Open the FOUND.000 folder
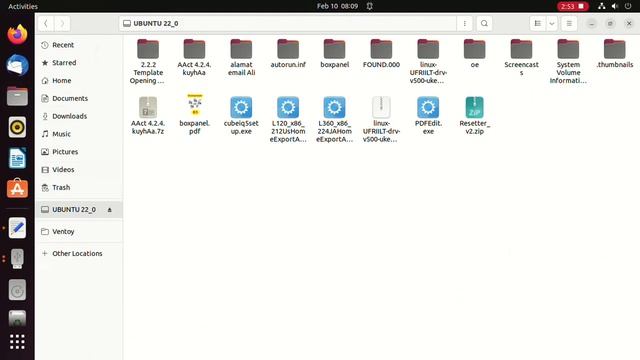 381,53
